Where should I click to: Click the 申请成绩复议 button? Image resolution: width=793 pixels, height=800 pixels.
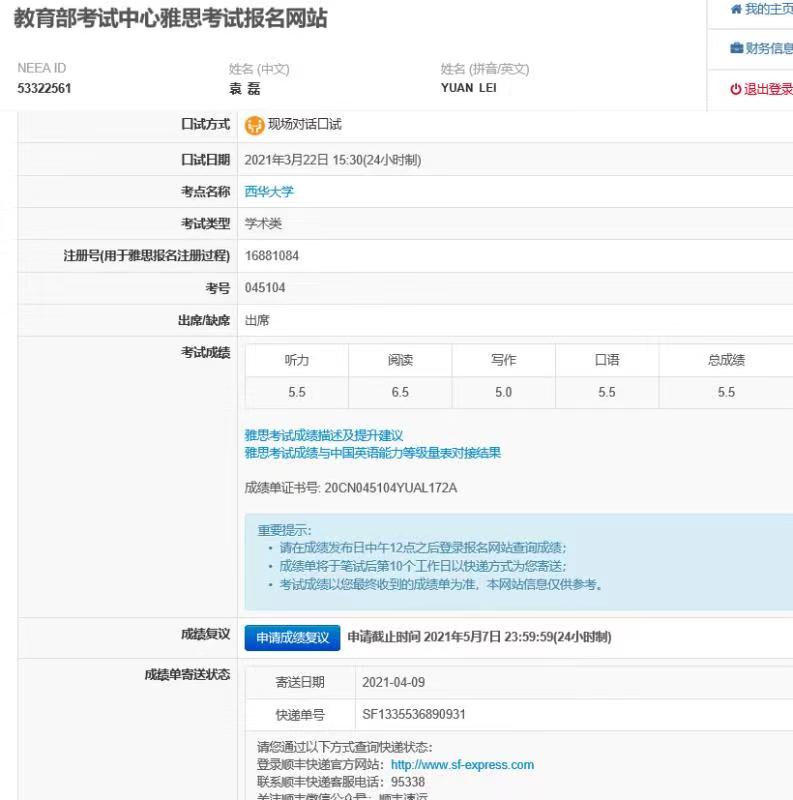292,638
